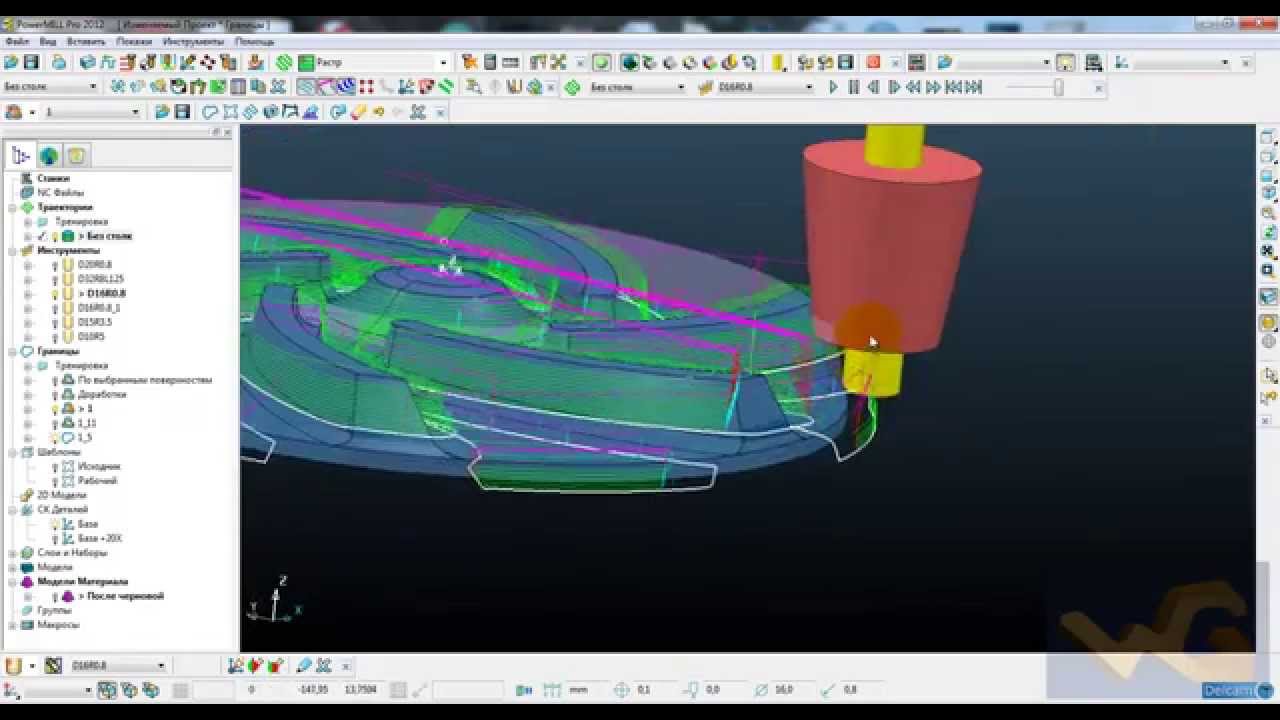Click the tool type icon in bottom toolbar
The width and height of the screenshot is (1280, 720).
pyautogui.click(x=13, y=666)
